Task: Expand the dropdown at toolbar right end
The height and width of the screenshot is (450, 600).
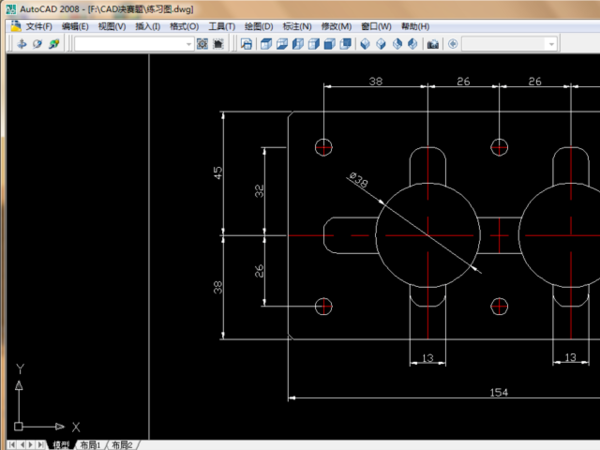Action: (x=550, y=44)
